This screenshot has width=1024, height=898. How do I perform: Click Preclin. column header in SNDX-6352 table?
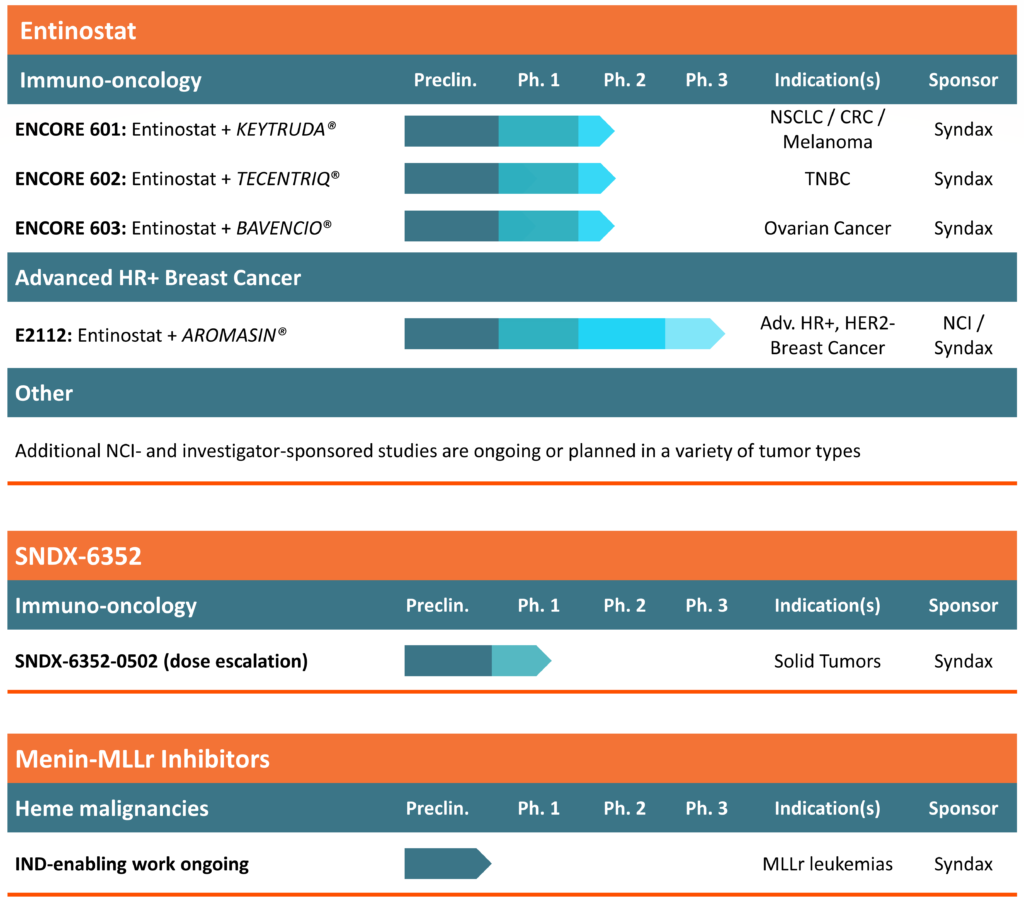438,605
